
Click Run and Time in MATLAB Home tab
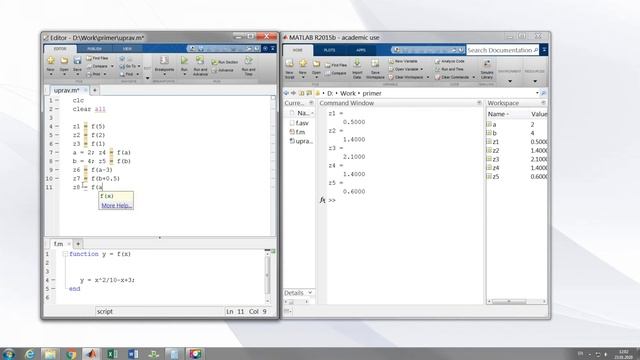point(449,69)
